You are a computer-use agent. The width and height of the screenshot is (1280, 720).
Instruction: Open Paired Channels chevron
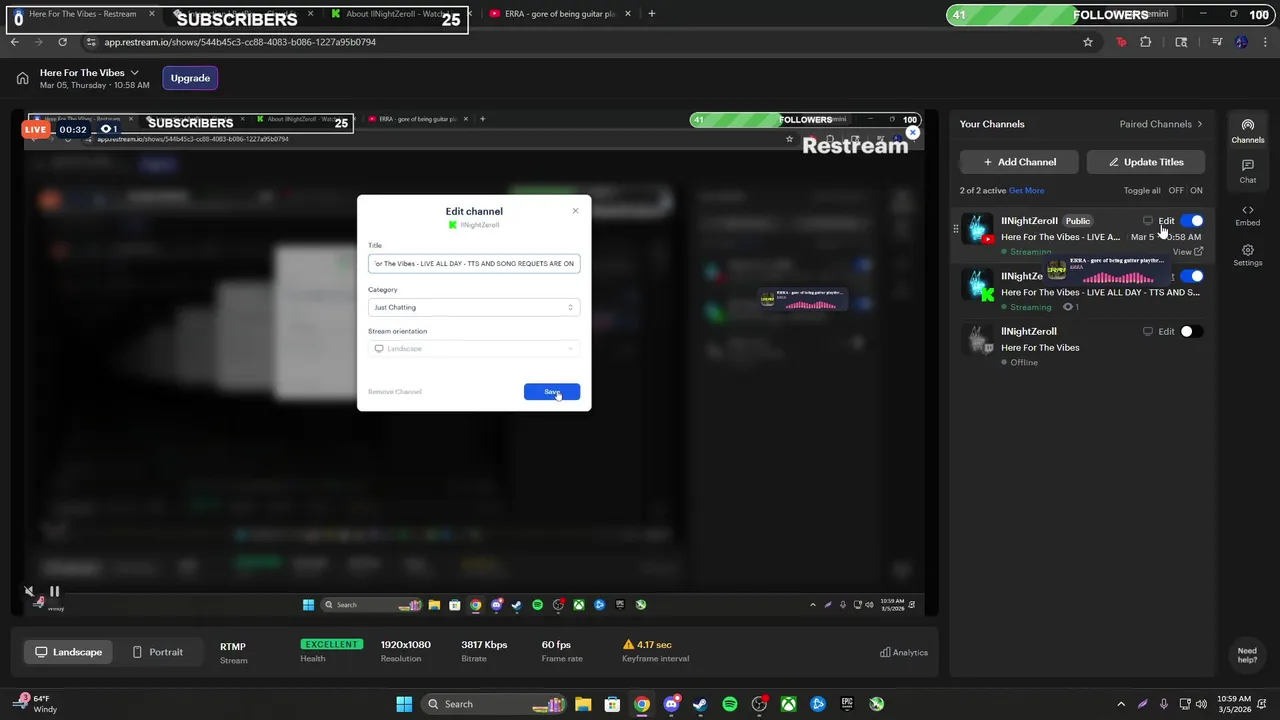[1199, 124]
